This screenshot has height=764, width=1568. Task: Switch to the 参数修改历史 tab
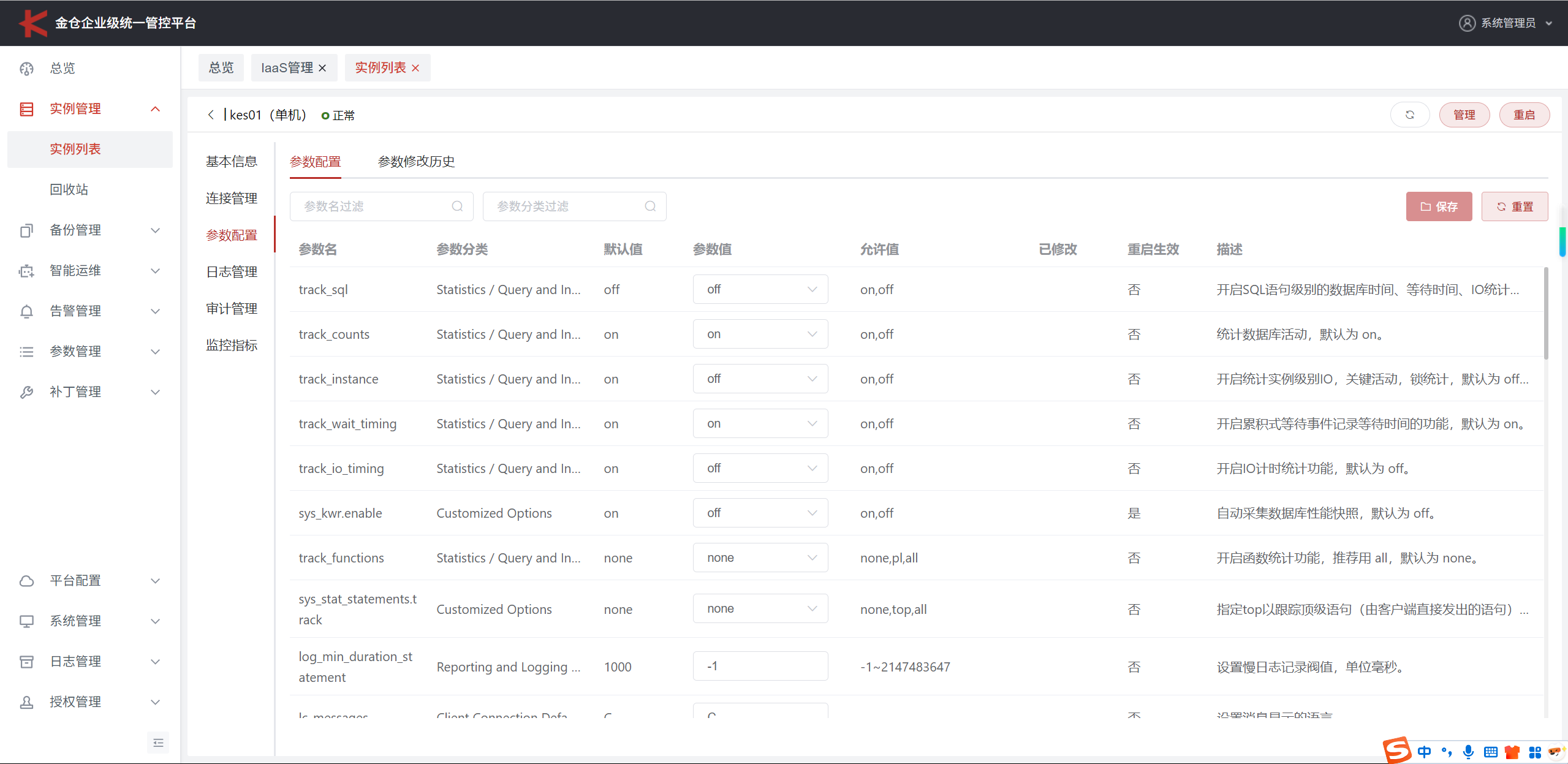pos(416,162)
